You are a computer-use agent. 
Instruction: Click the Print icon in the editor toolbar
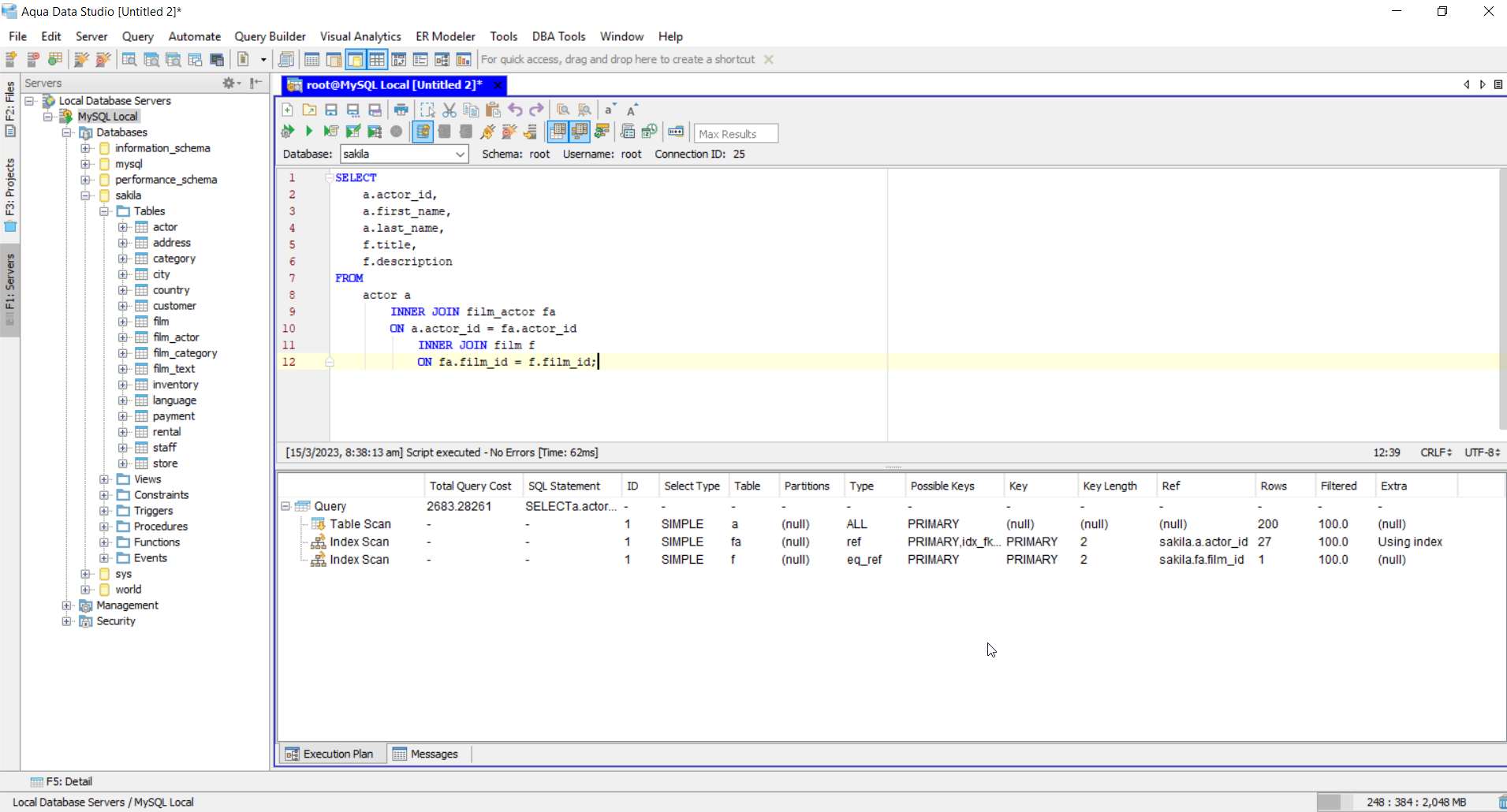401,110
